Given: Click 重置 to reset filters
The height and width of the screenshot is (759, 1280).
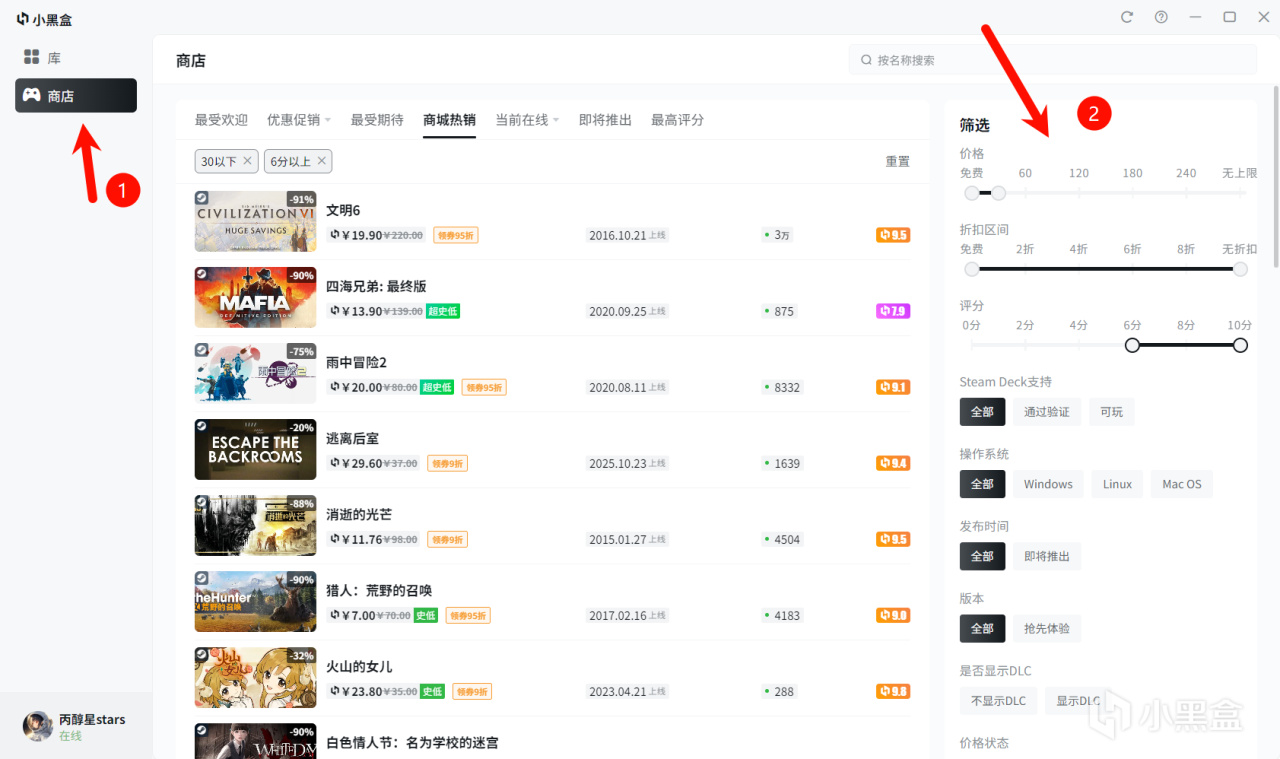Looking at the screenshot, I should pyautogui.click(x=898, y=162).
